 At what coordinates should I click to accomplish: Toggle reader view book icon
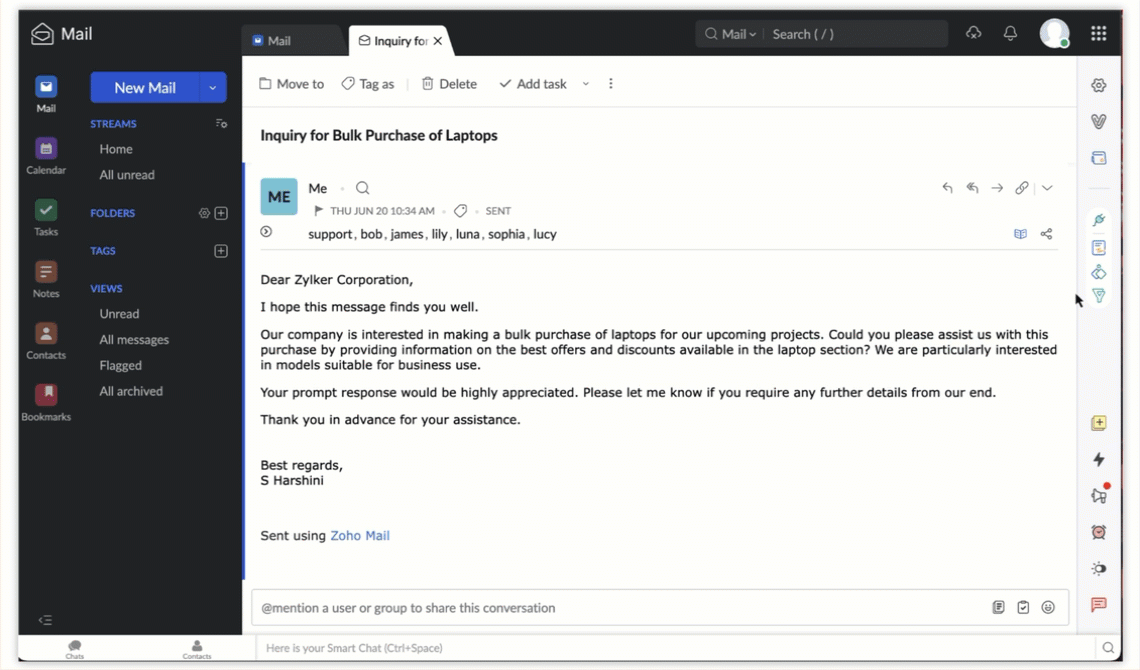(x=1020, y=234)
